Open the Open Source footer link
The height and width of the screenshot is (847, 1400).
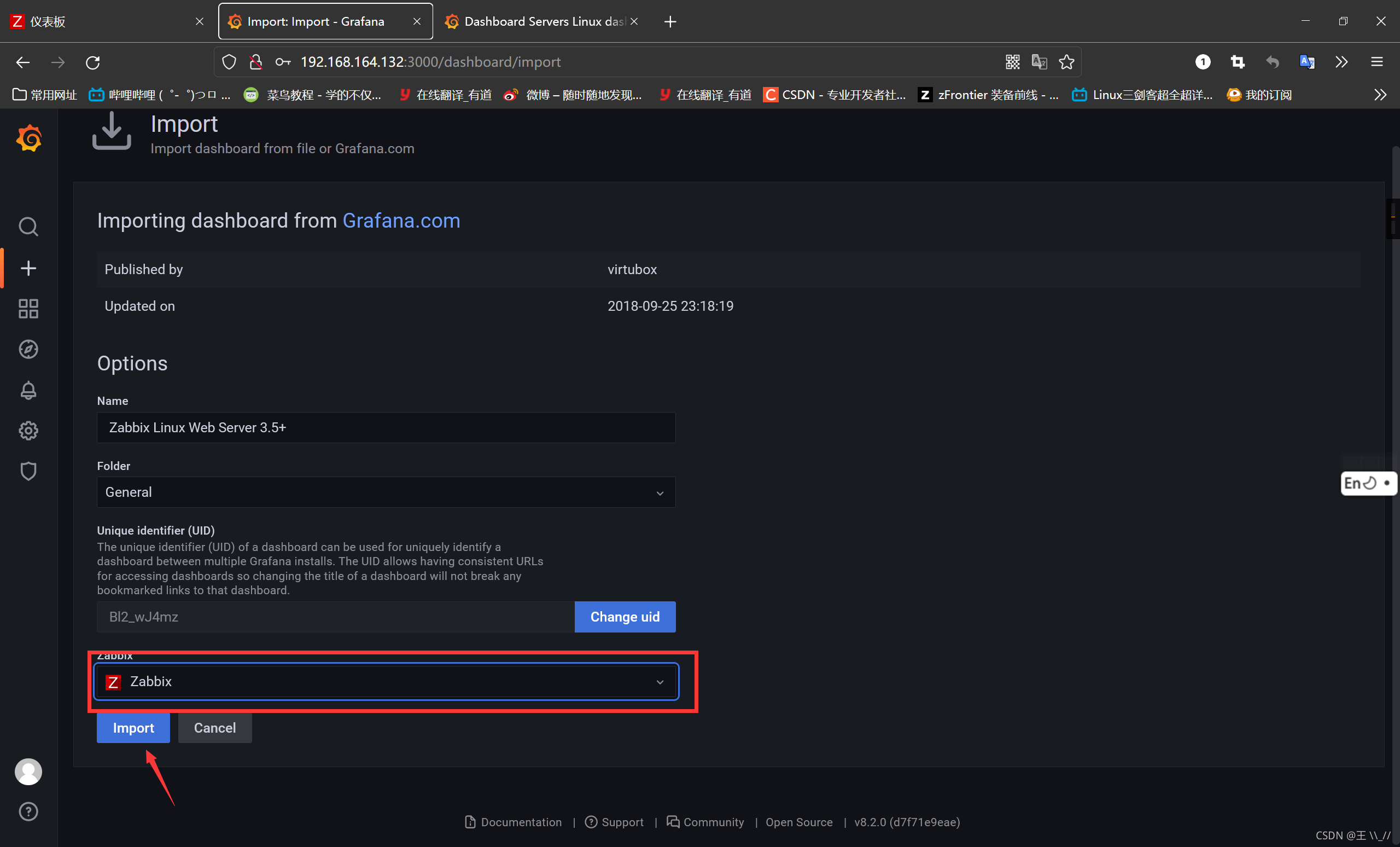point(799,821)
